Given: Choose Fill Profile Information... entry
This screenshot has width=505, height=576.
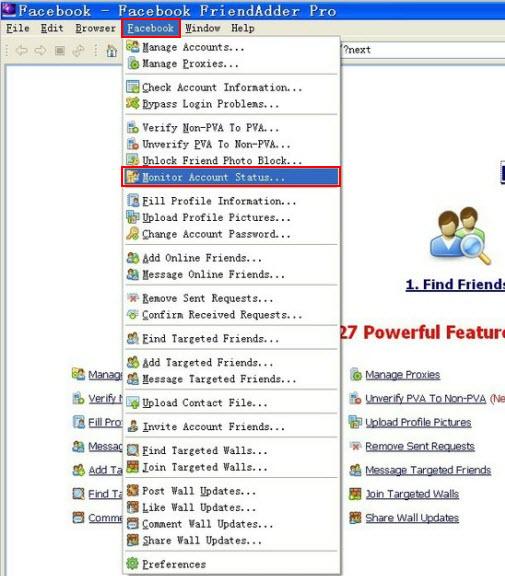Looking at the screenshot, I should point(231,201).
